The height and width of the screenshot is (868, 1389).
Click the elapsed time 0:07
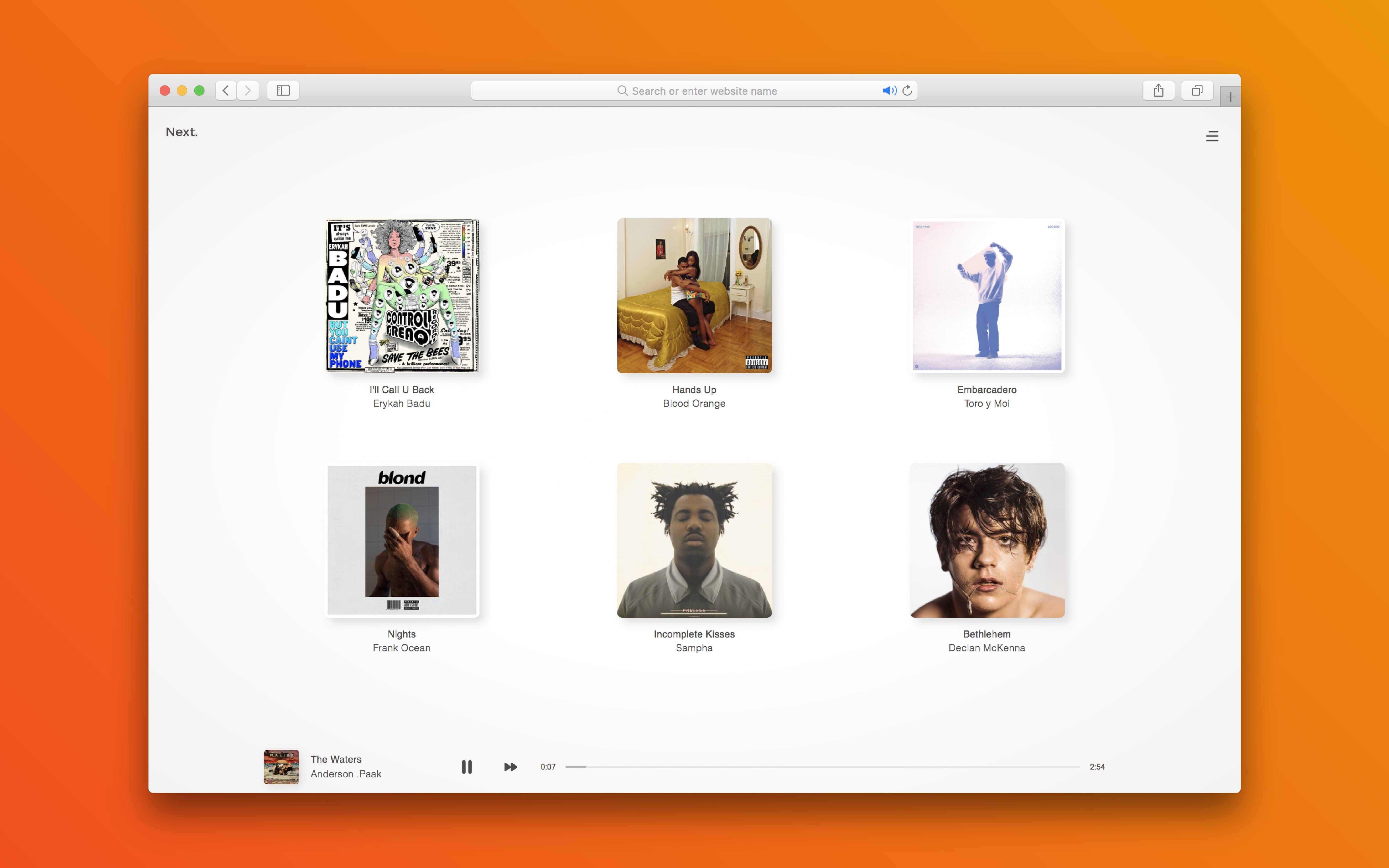(x=548, y=767)
